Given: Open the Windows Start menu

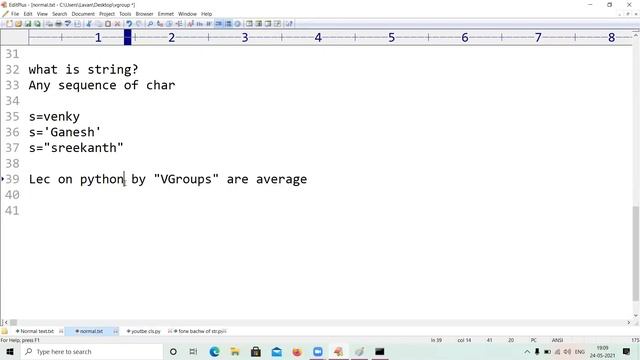Looking at the screenshot, I should click(10, 351).
